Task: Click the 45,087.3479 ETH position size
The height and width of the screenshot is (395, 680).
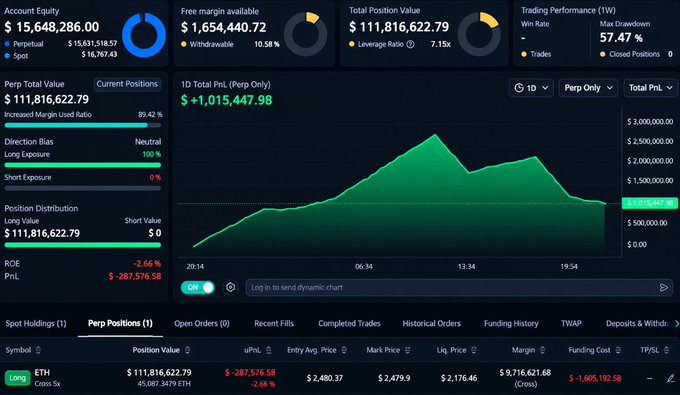Action: (x=164, y=384)
